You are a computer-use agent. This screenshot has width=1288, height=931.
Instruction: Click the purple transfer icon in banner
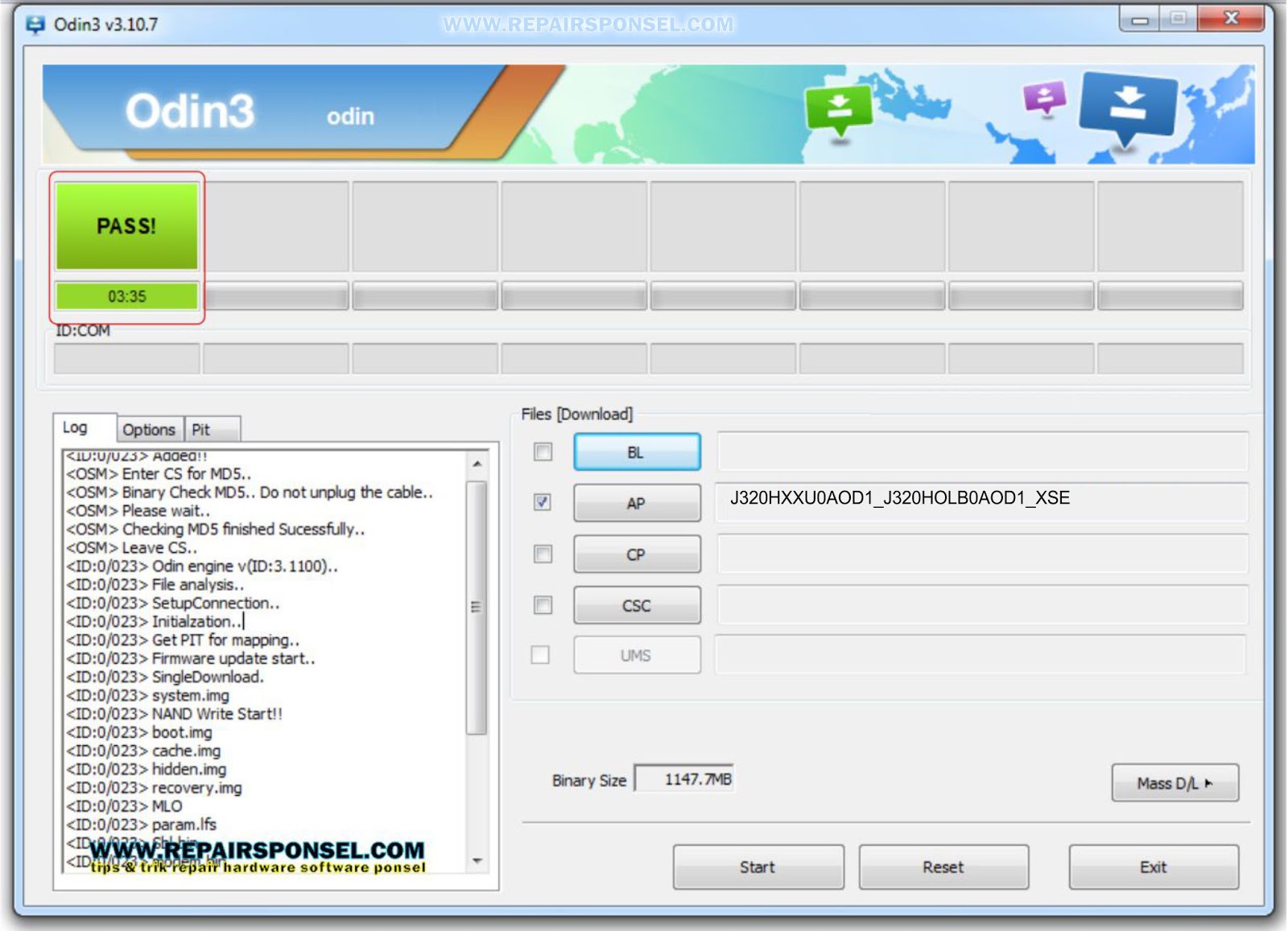click(x=1044, y=98)
